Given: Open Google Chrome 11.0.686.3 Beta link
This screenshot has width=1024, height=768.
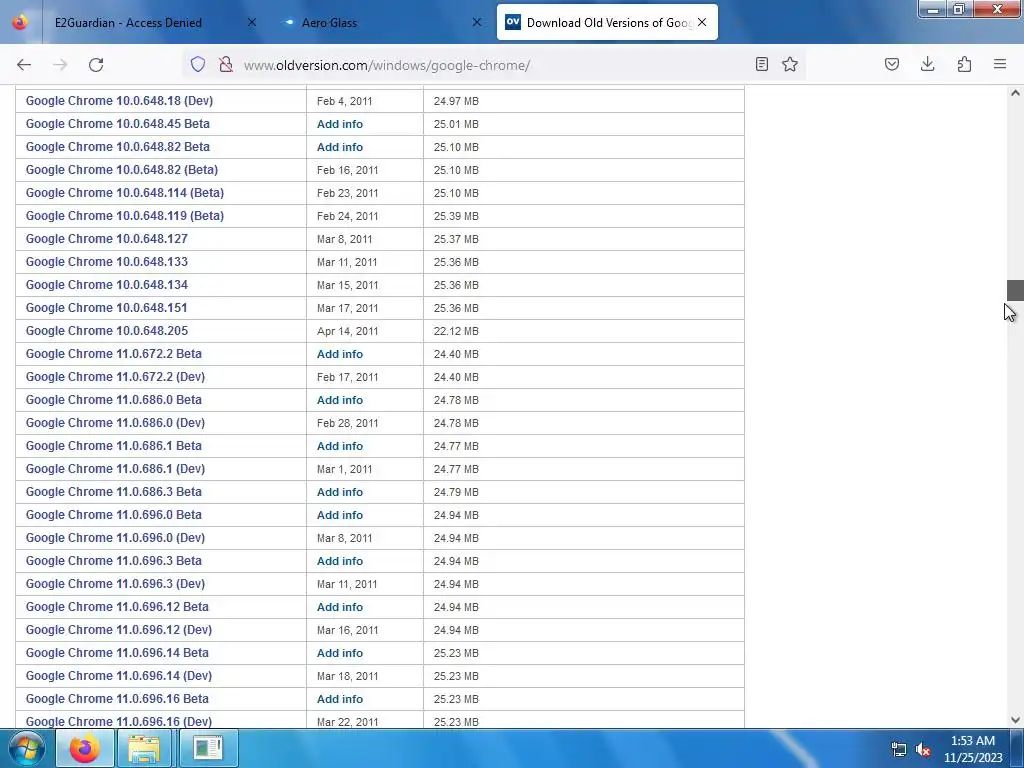Looking at the screenshot, I should 114,492.
